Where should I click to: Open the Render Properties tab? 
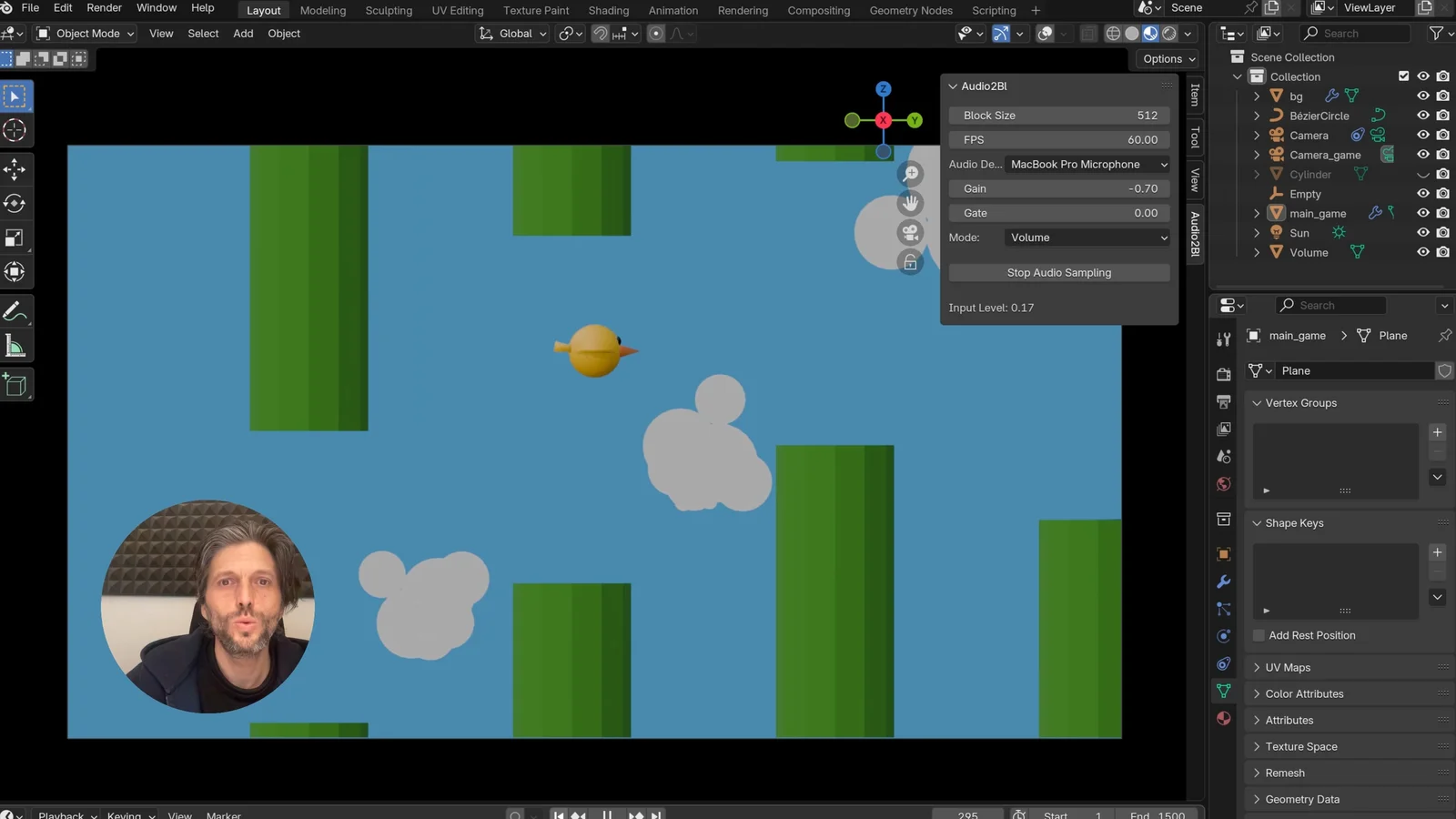click(x=1224, y=371)
